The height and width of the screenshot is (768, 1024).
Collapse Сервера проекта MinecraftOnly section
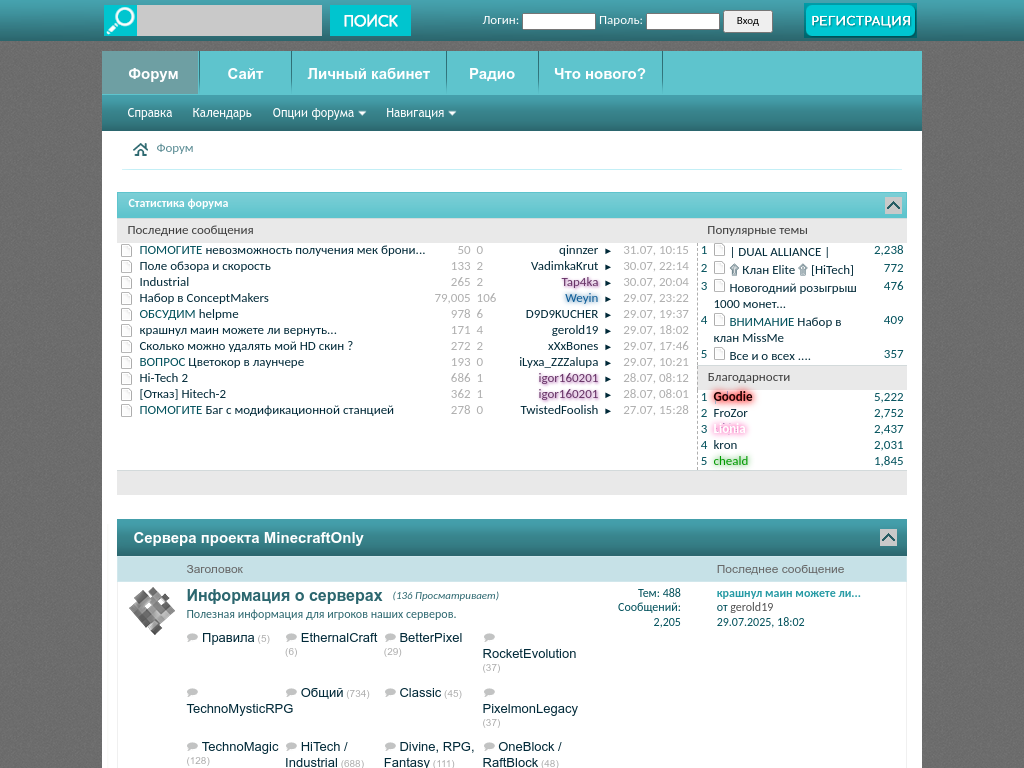888,538
